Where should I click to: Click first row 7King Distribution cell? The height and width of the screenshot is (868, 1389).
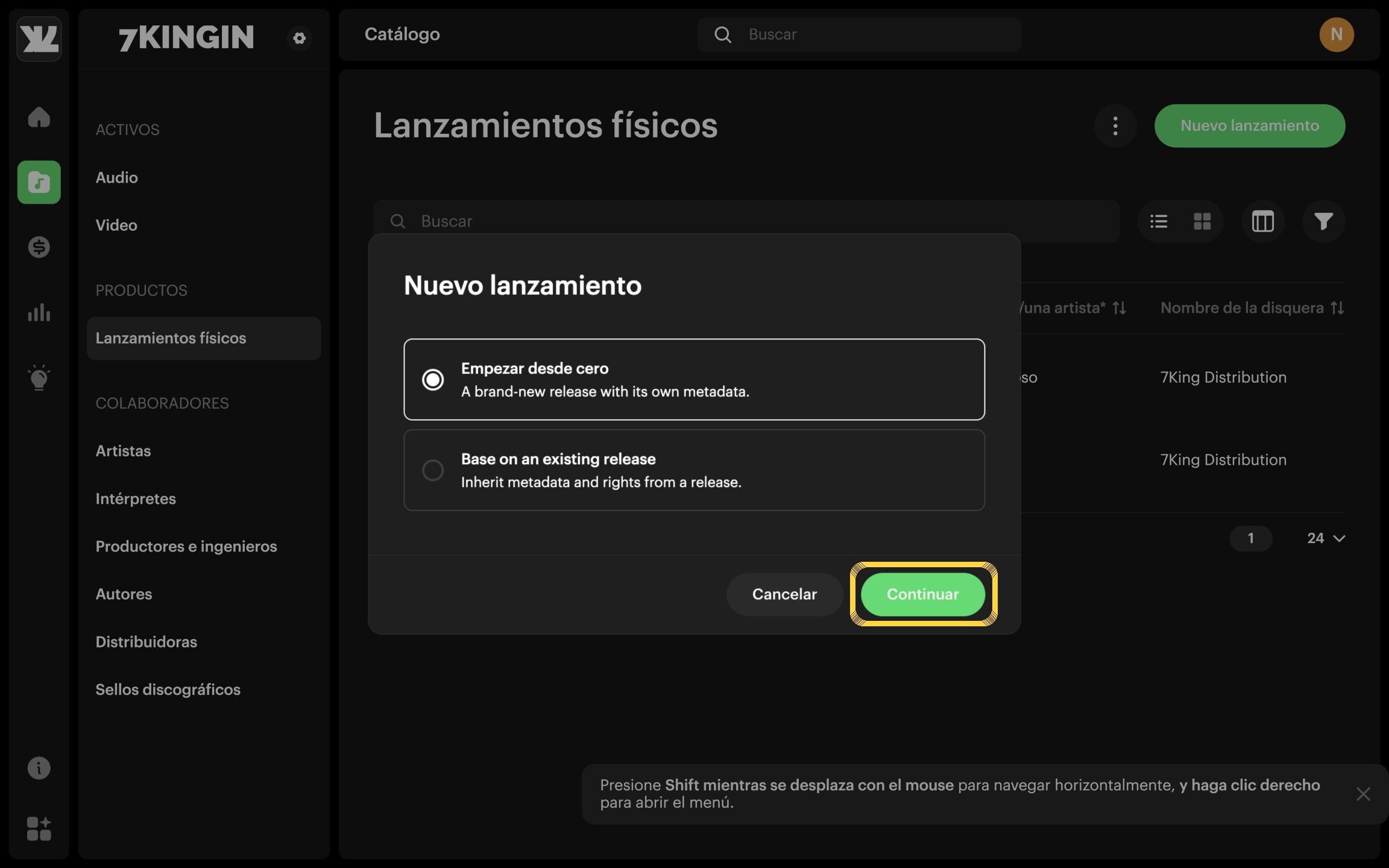tap(1223, 377)
